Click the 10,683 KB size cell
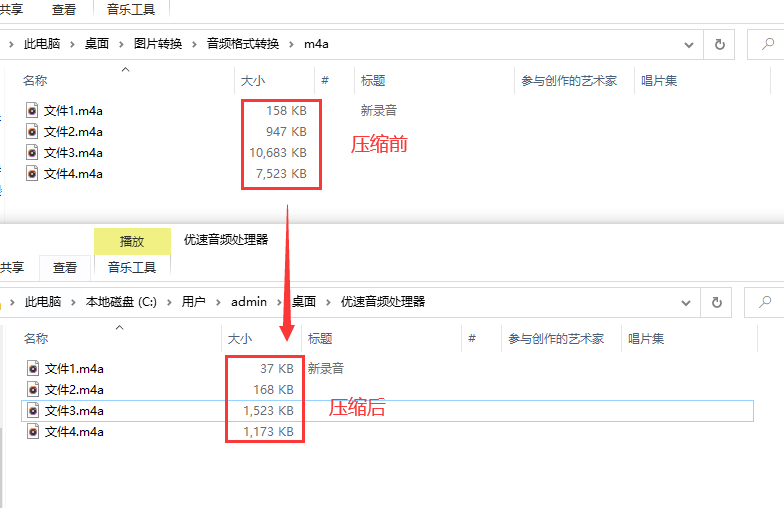 (x=278, y=152)
